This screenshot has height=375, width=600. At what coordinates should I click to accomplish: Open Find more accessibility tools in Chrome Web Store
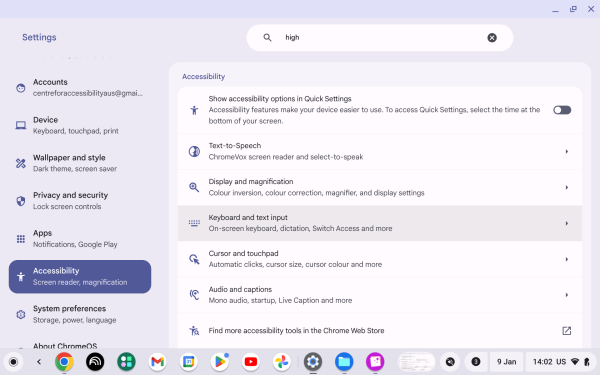(x=380, y=331)
